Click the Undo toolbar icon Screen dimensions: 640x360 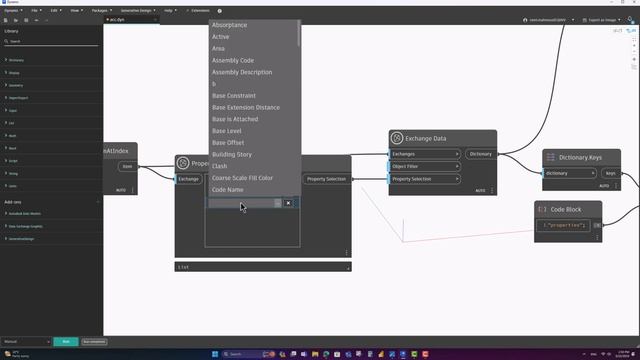pos(36,20)
